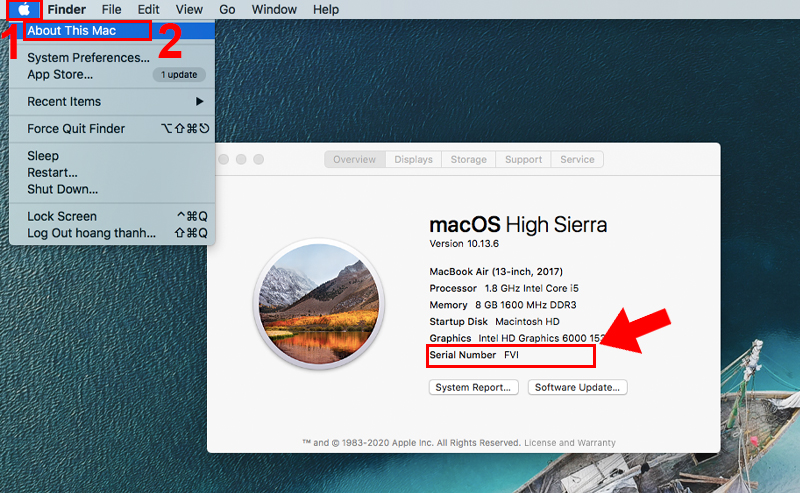Screen dimensions: 800x493
Task: Open System Preferences from Apple menu
Action: coord(112,58)
